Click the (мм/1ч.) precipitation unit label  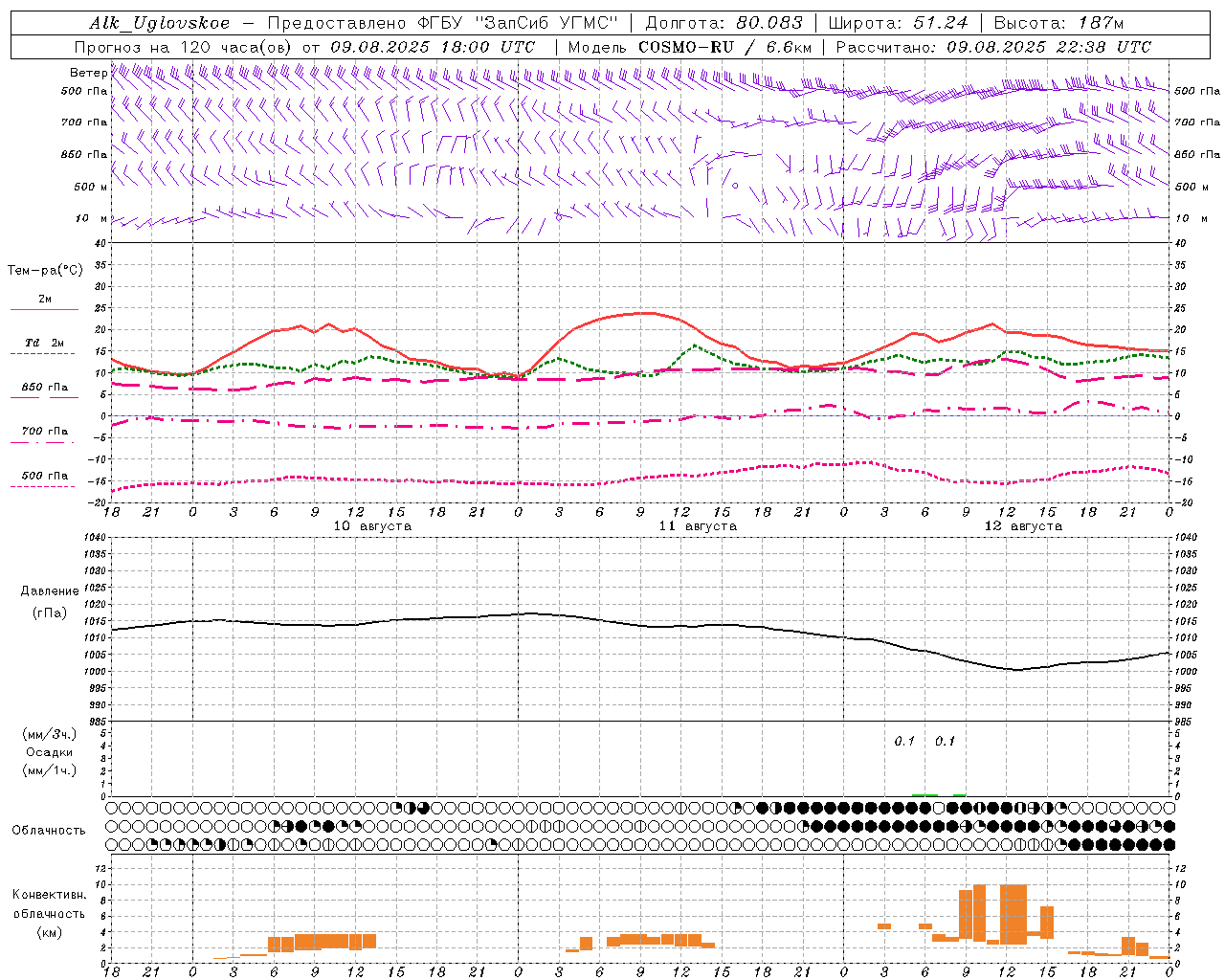pyautogui.click(x=50, y=770)
